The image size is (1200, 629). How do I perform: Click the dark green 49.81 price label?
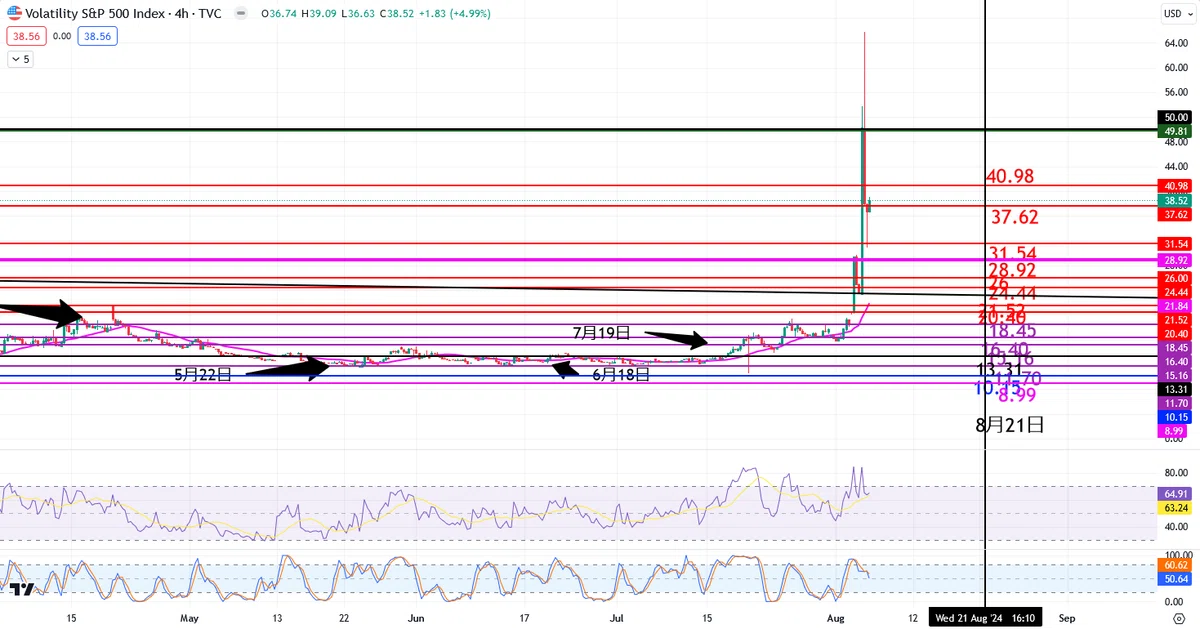pos(1175,131)
